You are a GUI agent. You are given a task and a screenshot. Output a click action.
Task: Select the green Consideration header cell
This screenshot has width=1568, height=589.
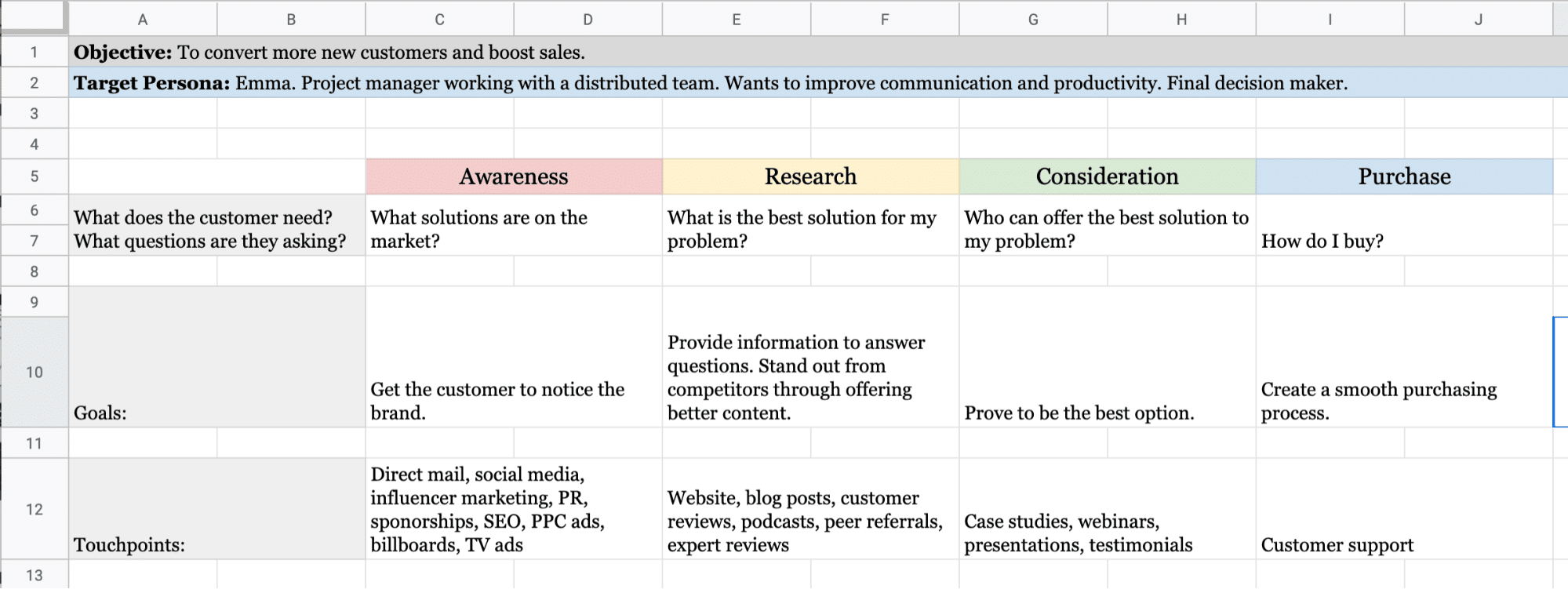pyautogui.click(x=1107, y=176)
